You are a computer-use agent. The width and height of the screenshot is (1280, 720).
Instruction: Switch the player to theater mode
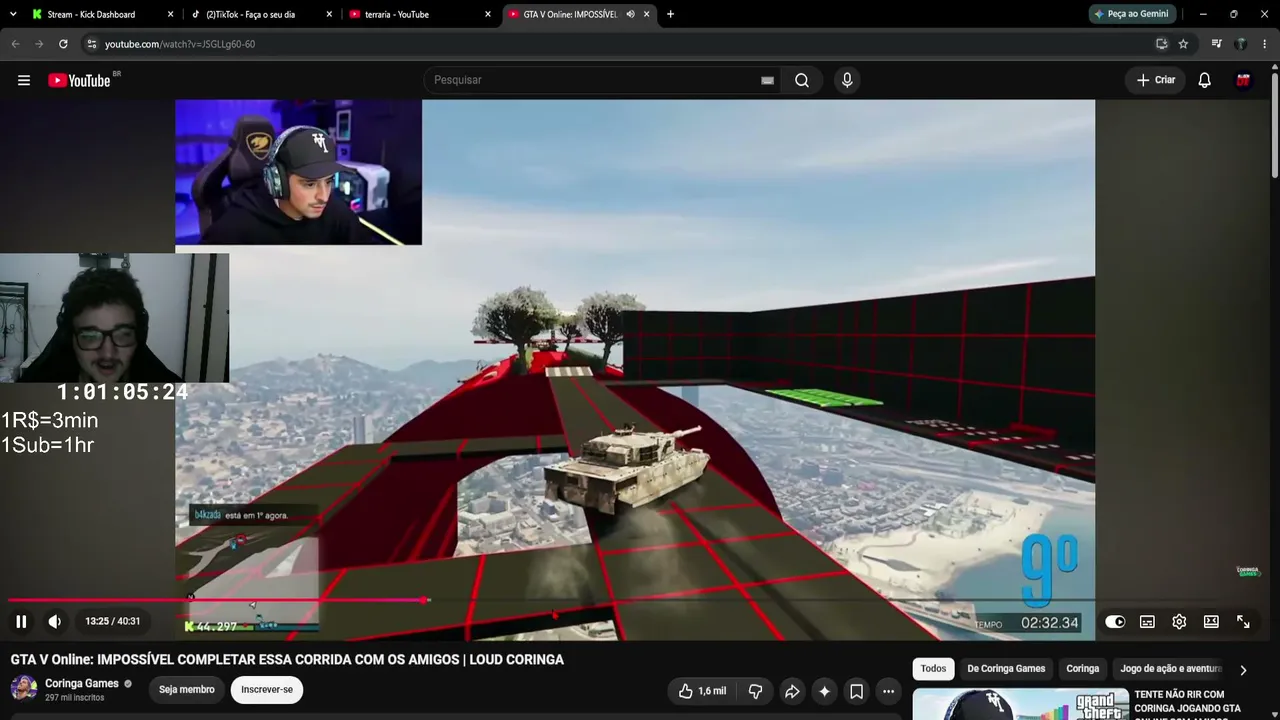[x=1211, y=622]
